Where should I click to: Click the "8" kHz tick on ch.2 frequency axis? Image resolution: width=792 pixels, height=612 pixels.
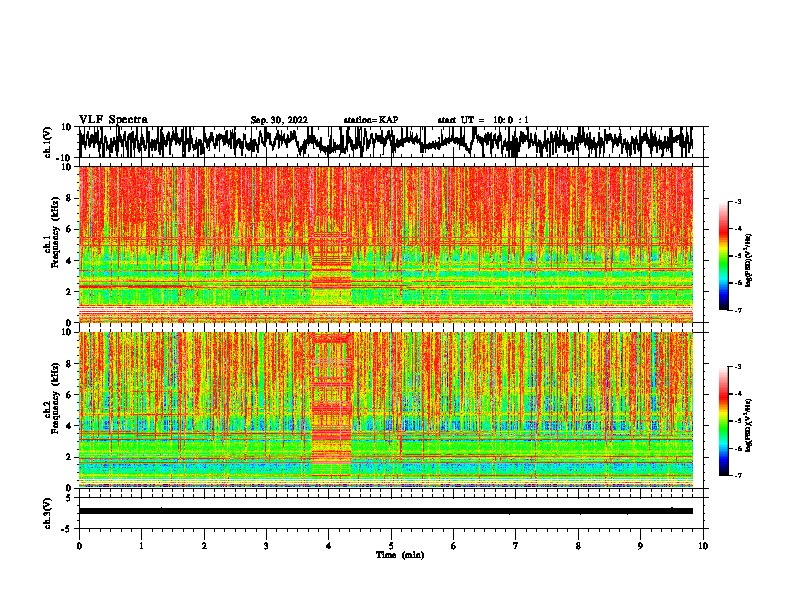69,364
